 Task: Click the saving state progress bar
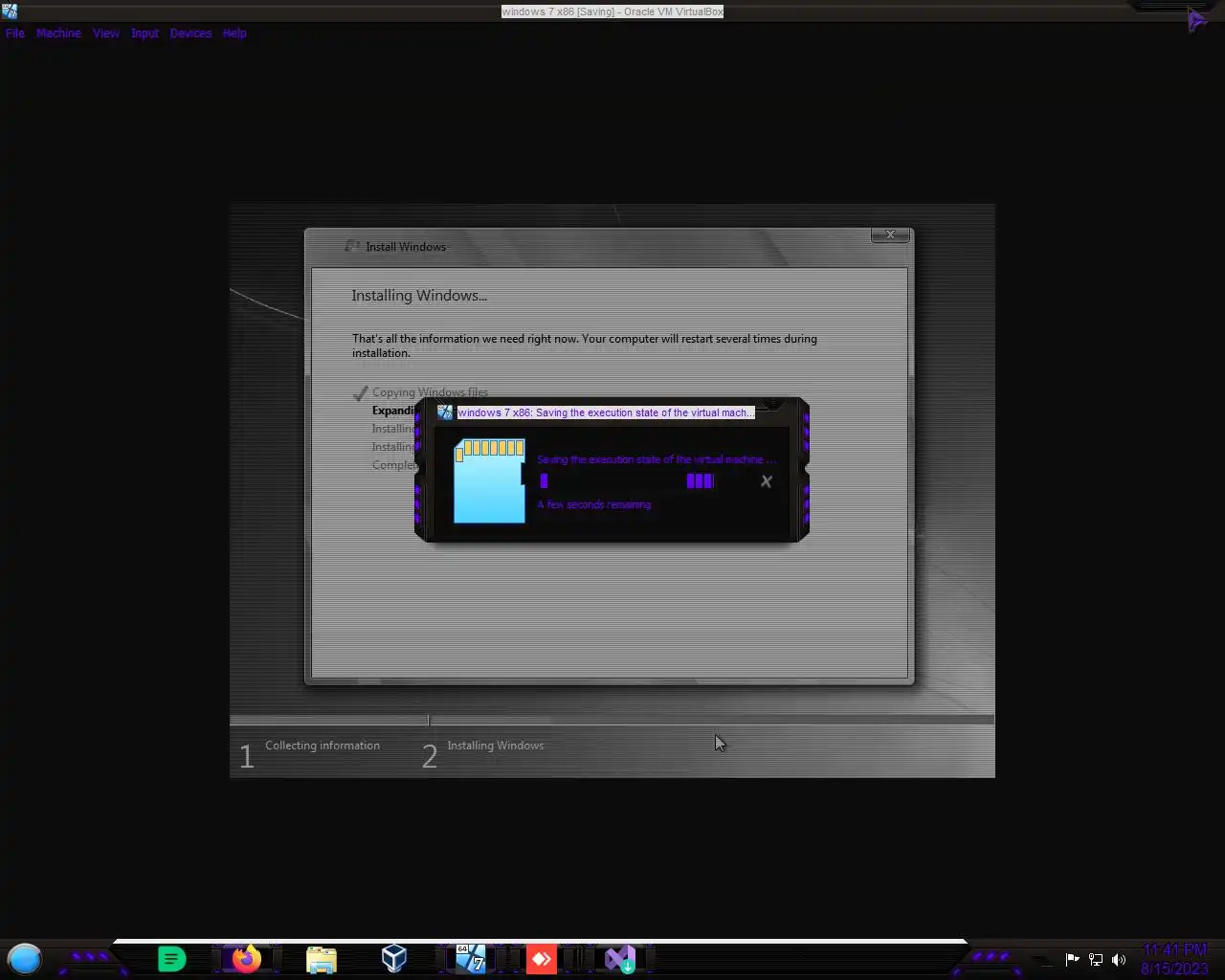tap(627, 480)
